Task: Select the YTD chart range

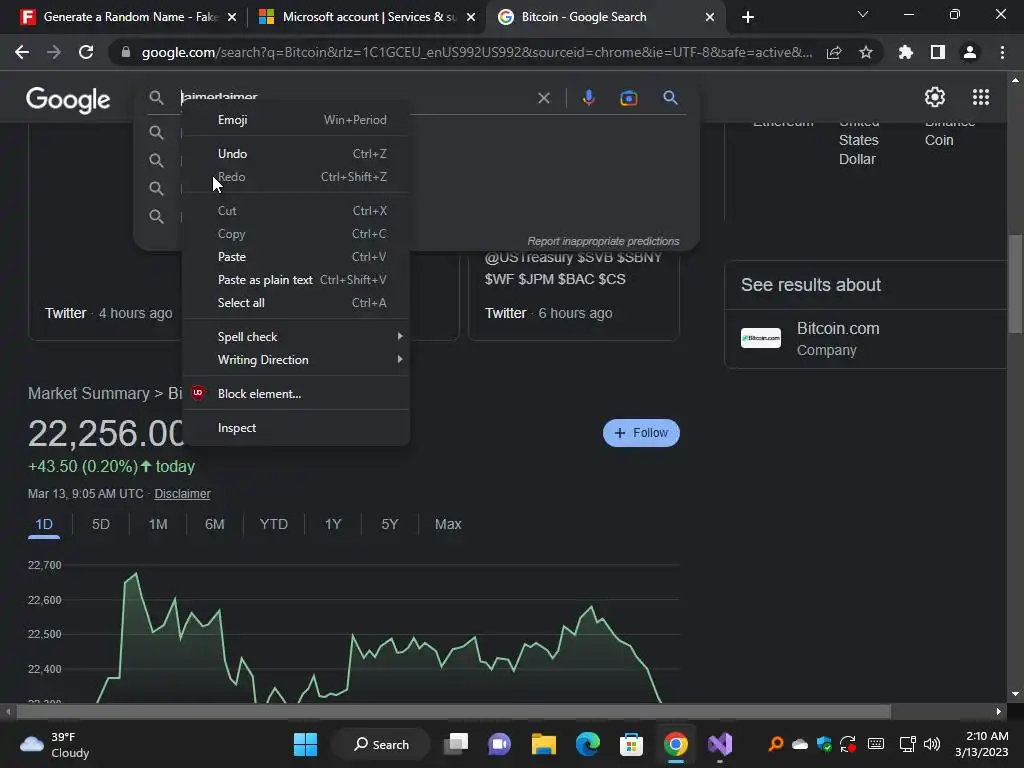Action: (274, 524)
